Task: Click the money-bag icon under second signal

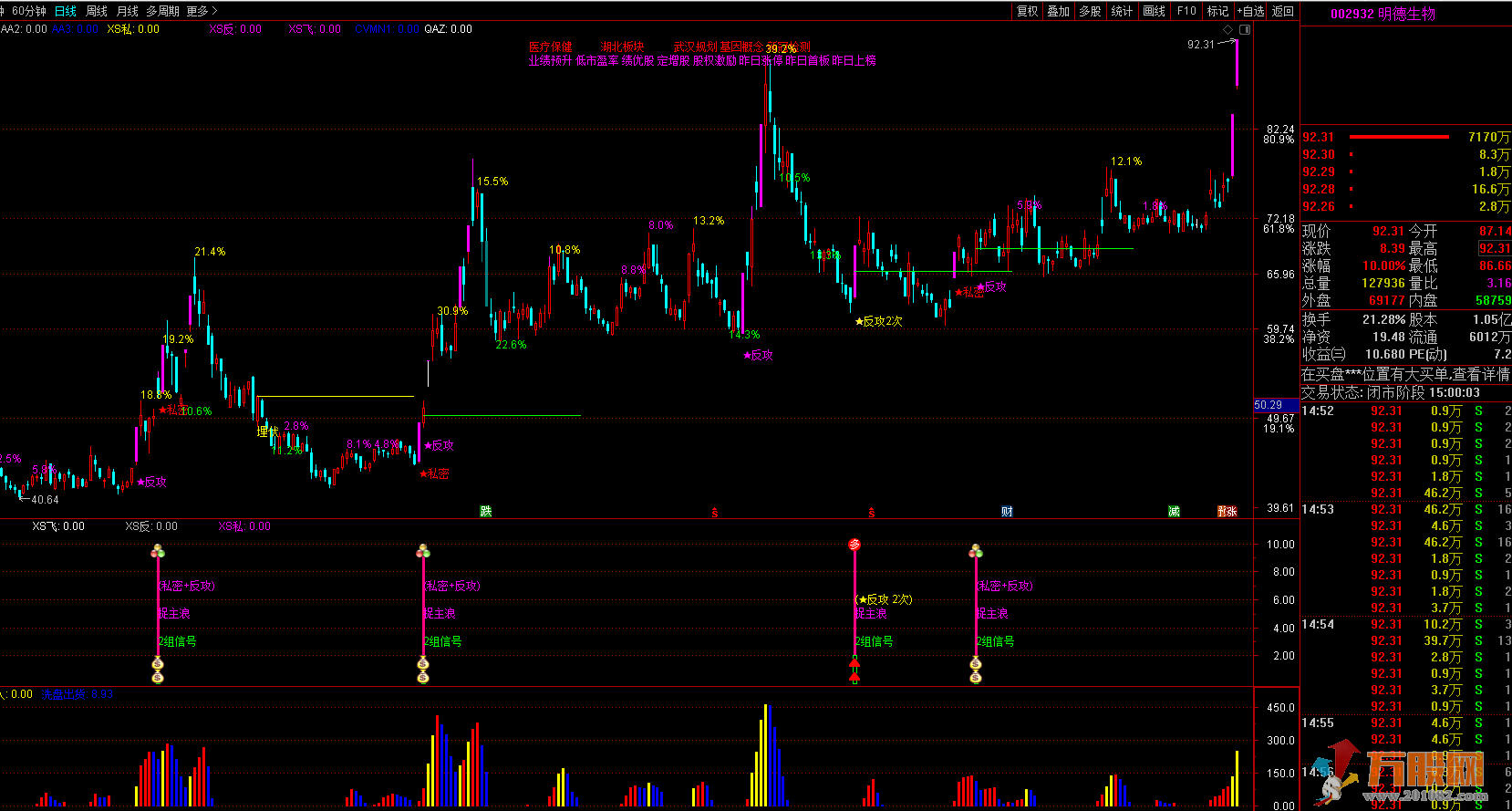Action: pyautogui.click(x=422, y=671)
